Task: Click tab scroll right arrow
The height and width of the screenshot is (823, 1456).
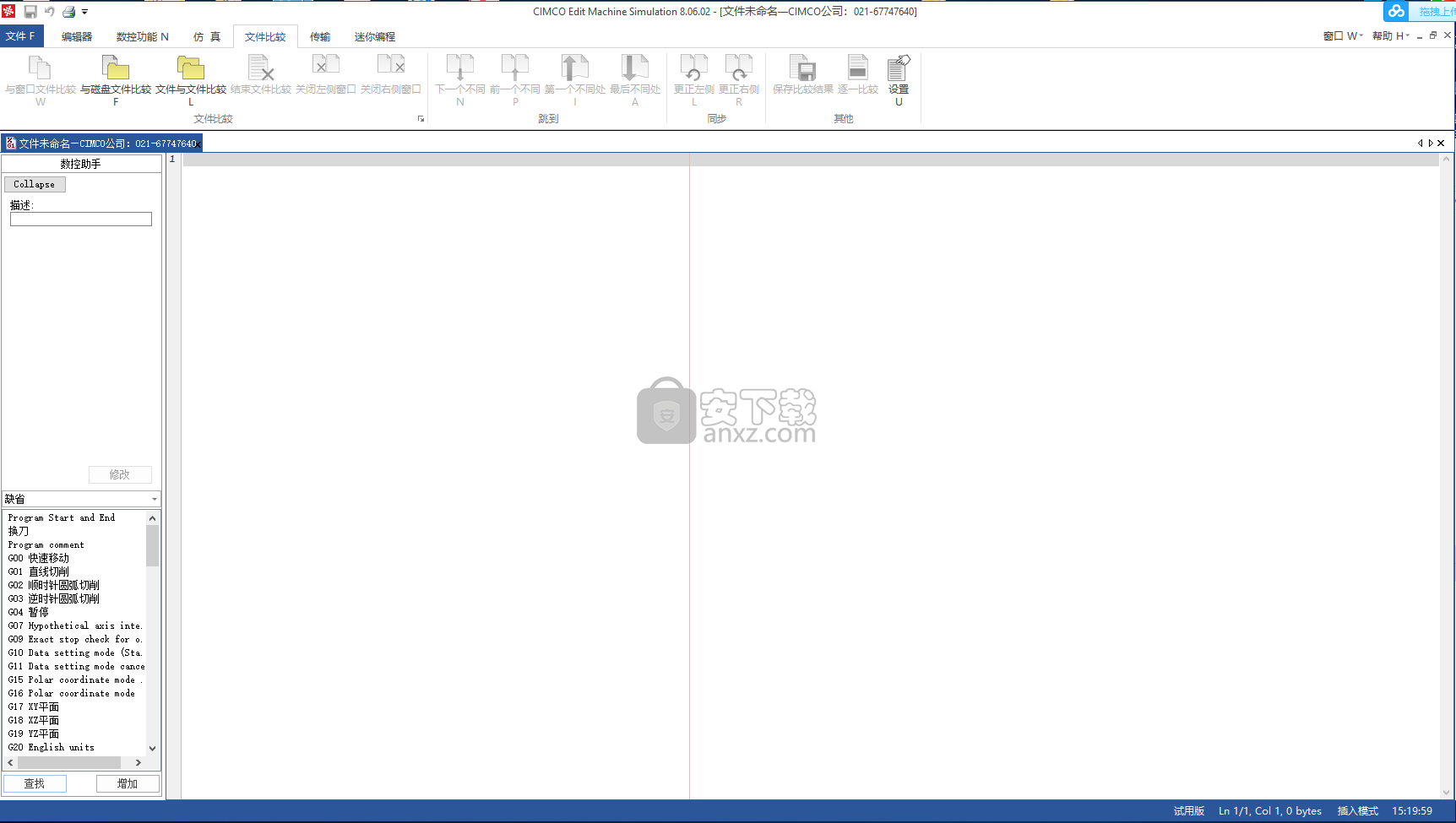Action: (1431, 143)
